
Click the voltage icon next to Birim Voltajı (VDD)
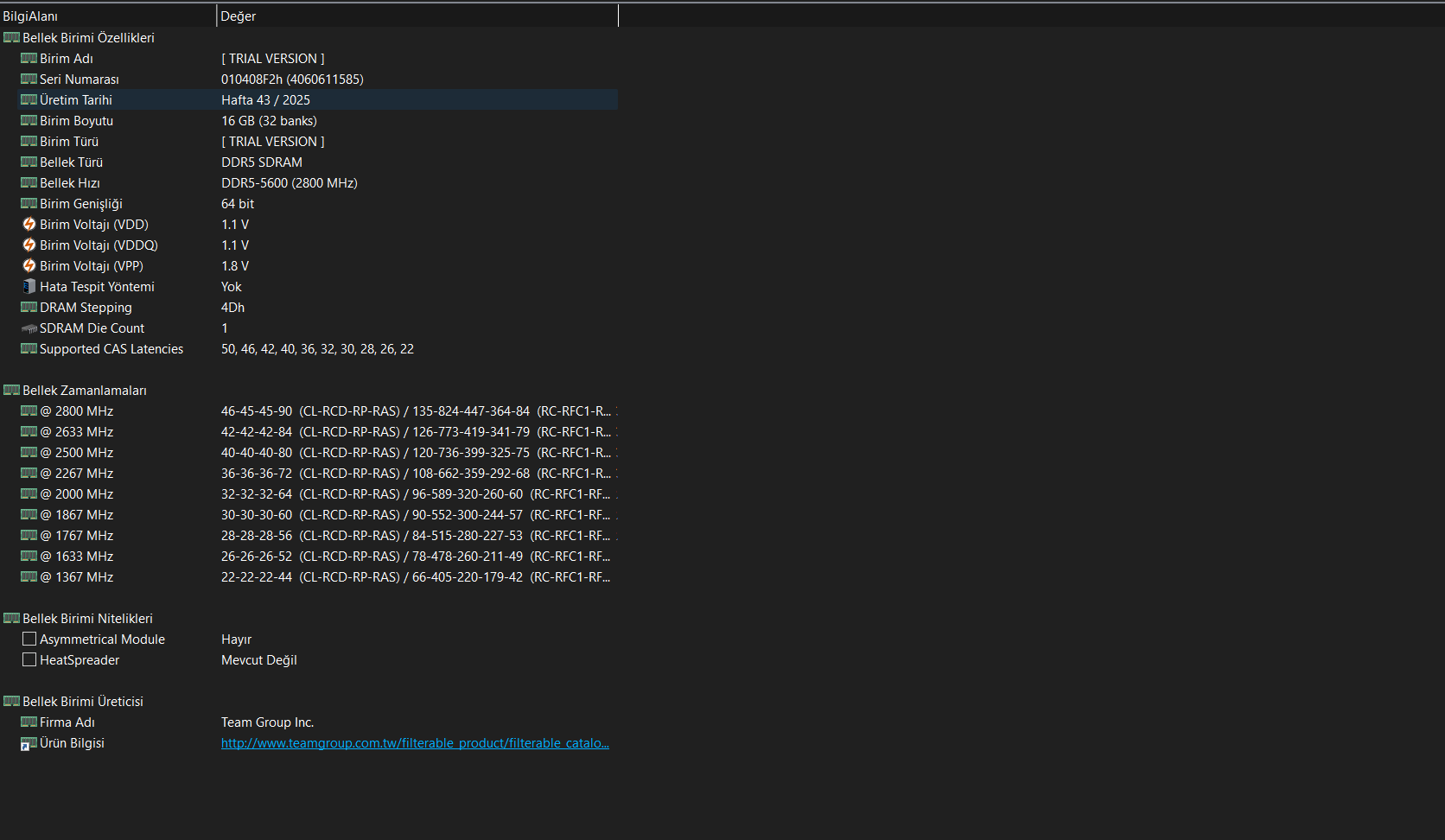pyautogui.click(x=29, y=225)
